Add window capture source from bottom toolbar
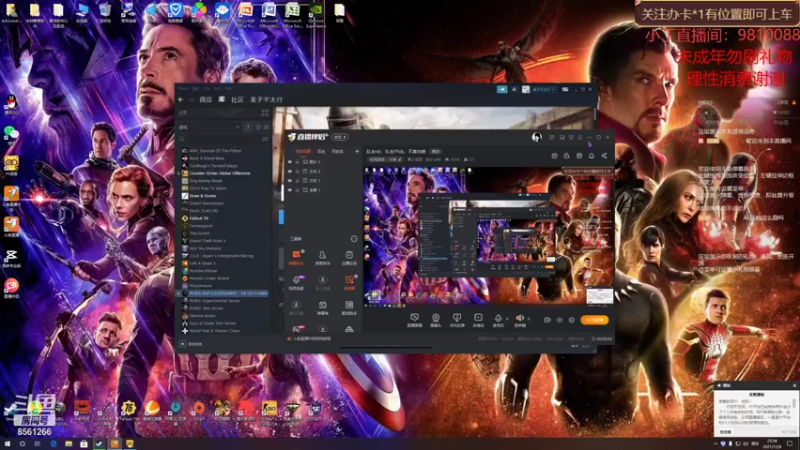The width and height of the screenshot is (800, 450). tap(457, 320)
